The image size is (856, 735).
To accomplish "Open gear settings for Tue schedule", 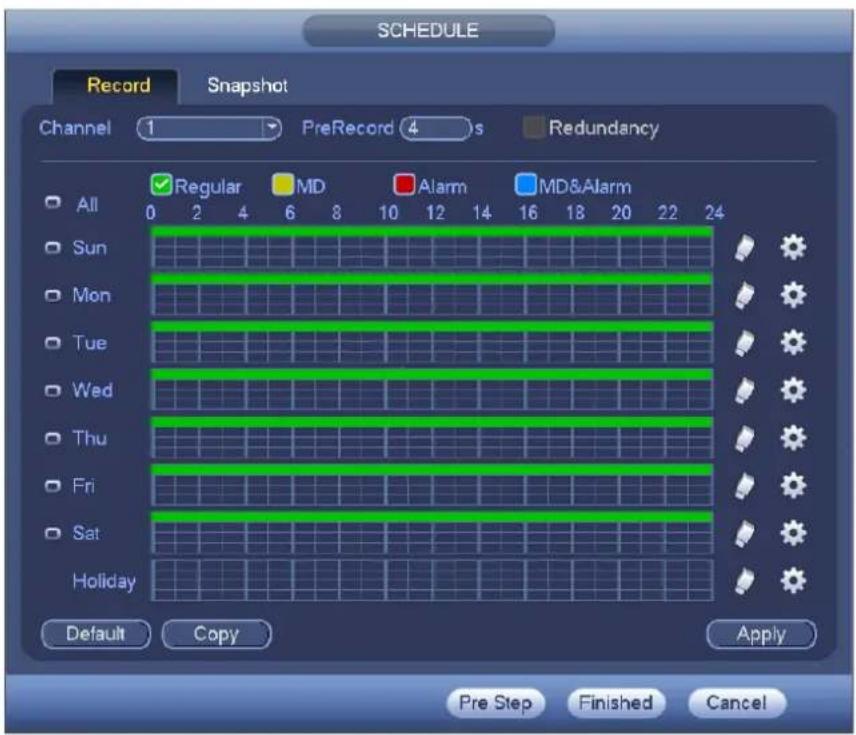I will point(793,342).
